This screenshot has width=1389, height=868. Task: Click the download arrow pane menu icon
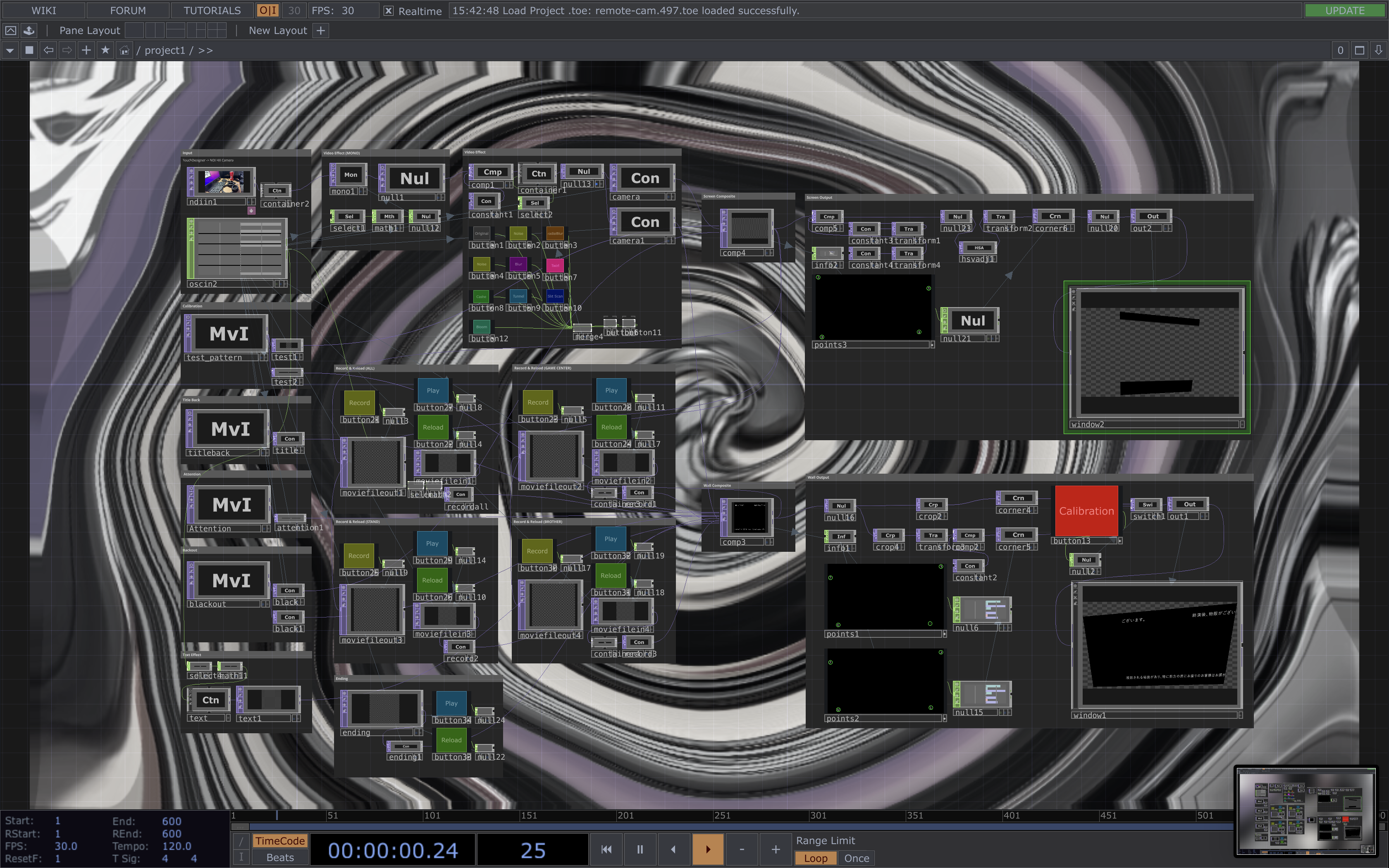pyautogui.click(x=1378, y=50)
